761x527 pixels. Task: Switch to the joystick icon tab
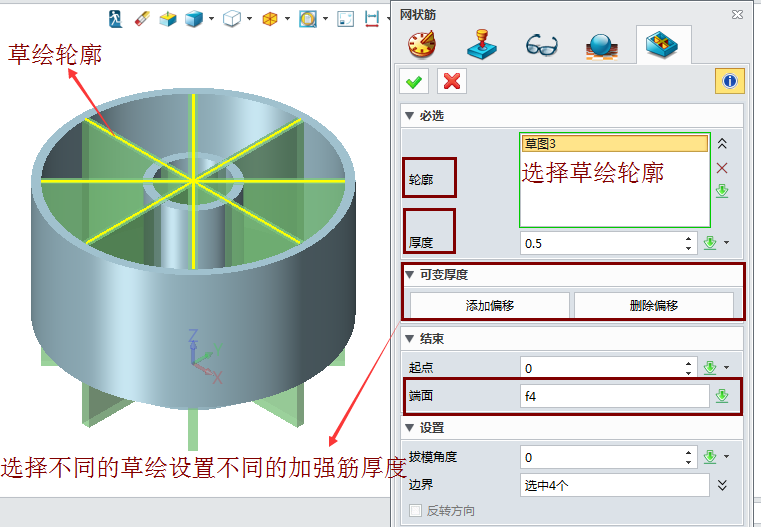coord(483,45)
